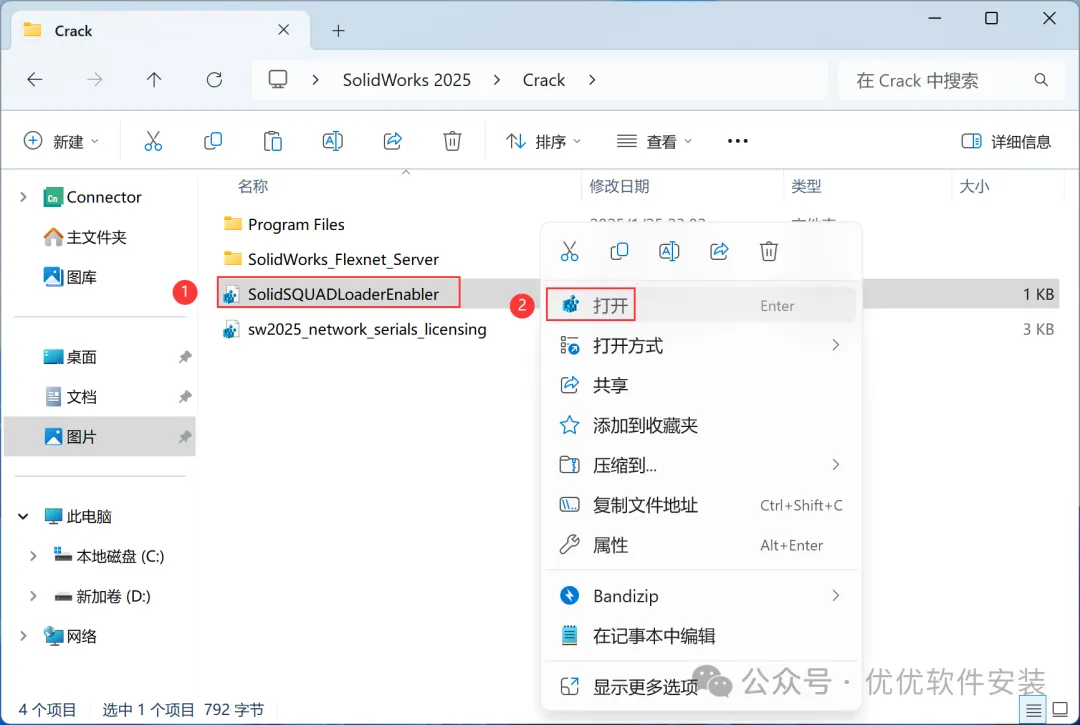Switch to large thumbnails view icon in status bar

1061,710
